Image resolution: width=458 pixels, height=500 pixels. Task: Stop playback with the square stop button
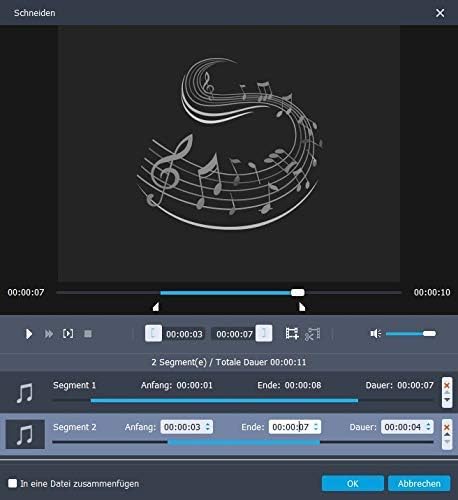point(88,334)
